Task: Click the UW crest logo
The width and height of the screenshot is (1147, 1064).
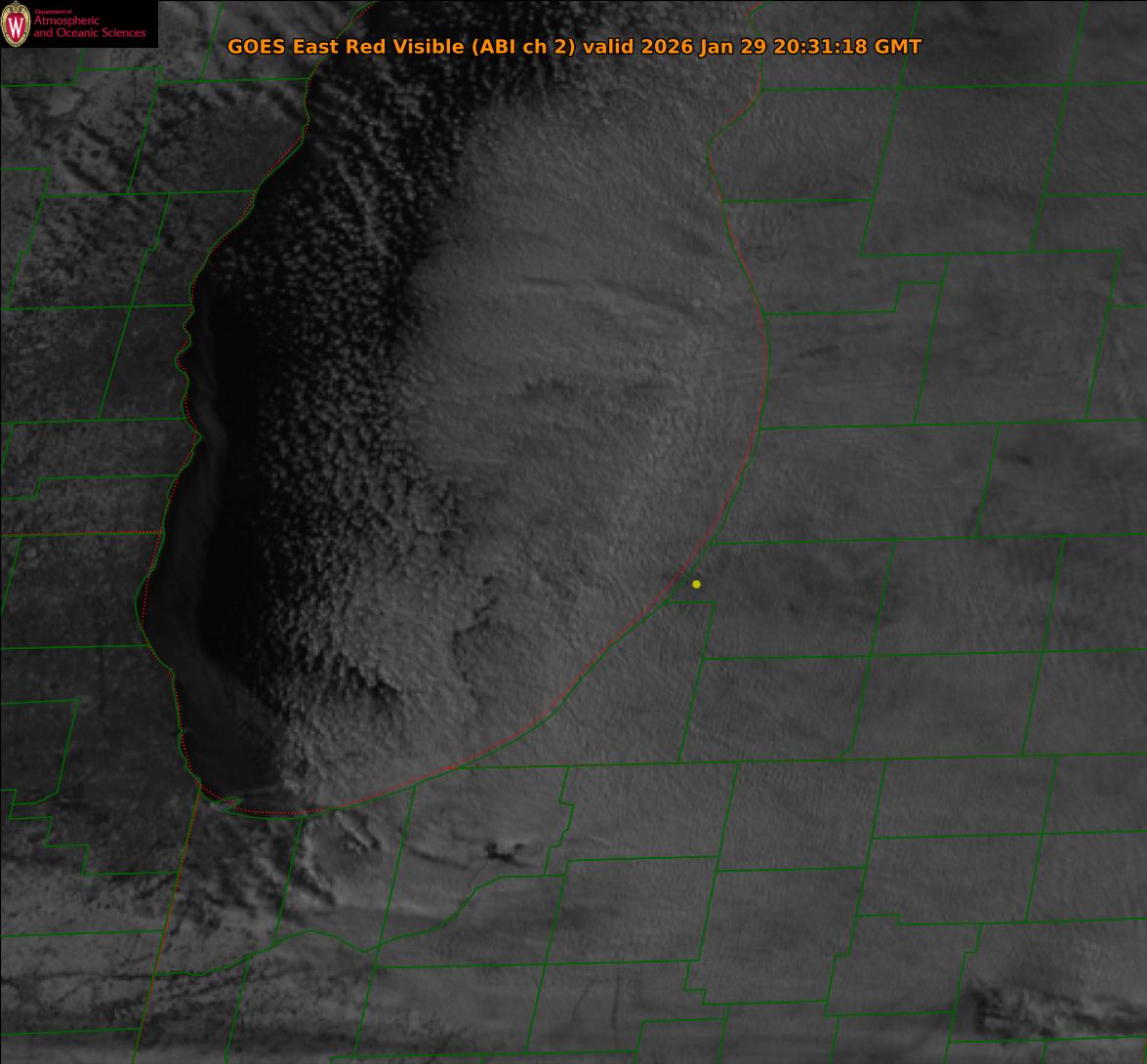Action: 16,24
